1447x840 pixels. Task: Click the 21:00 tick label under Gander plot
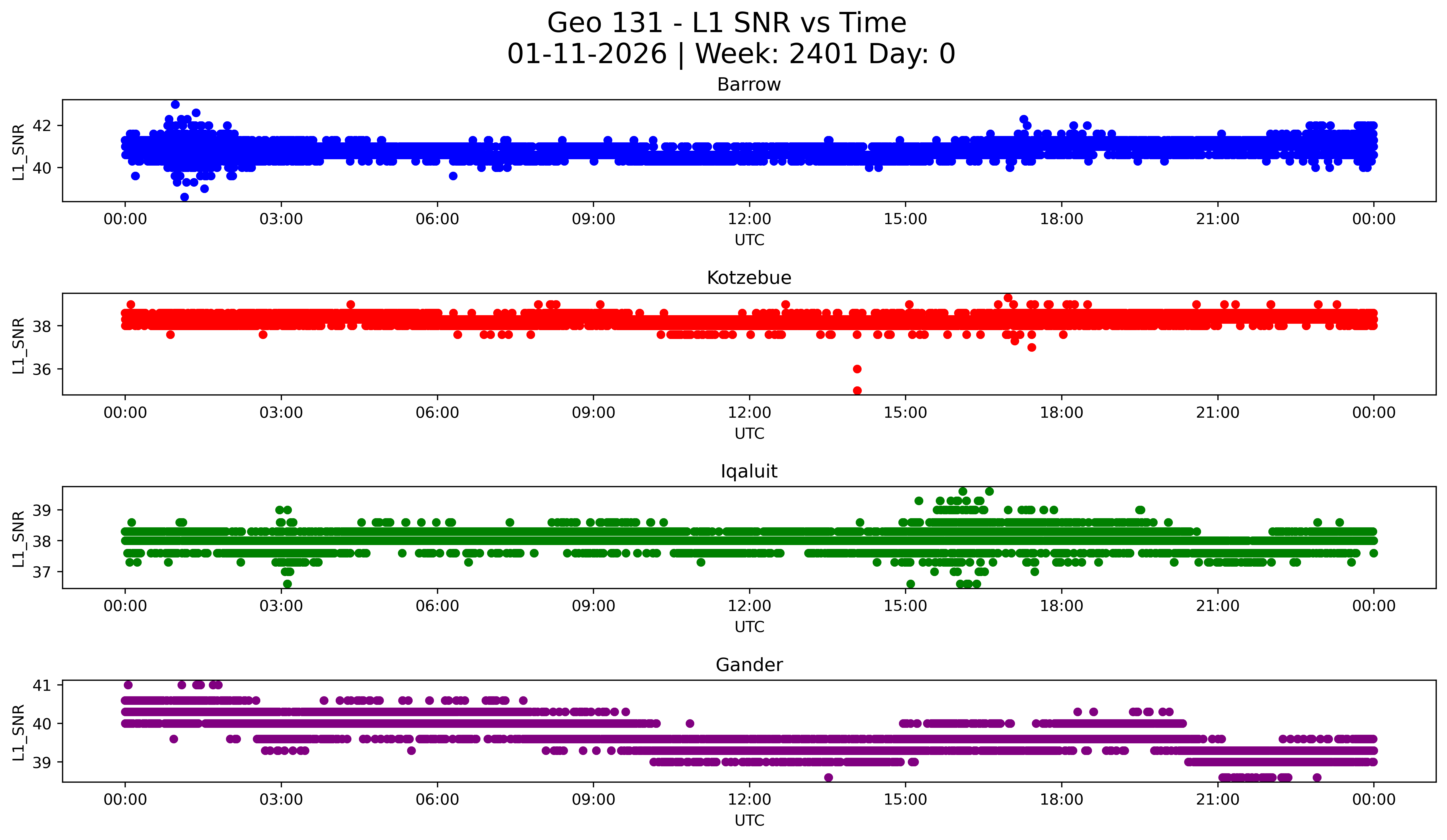pos(1217,800)
